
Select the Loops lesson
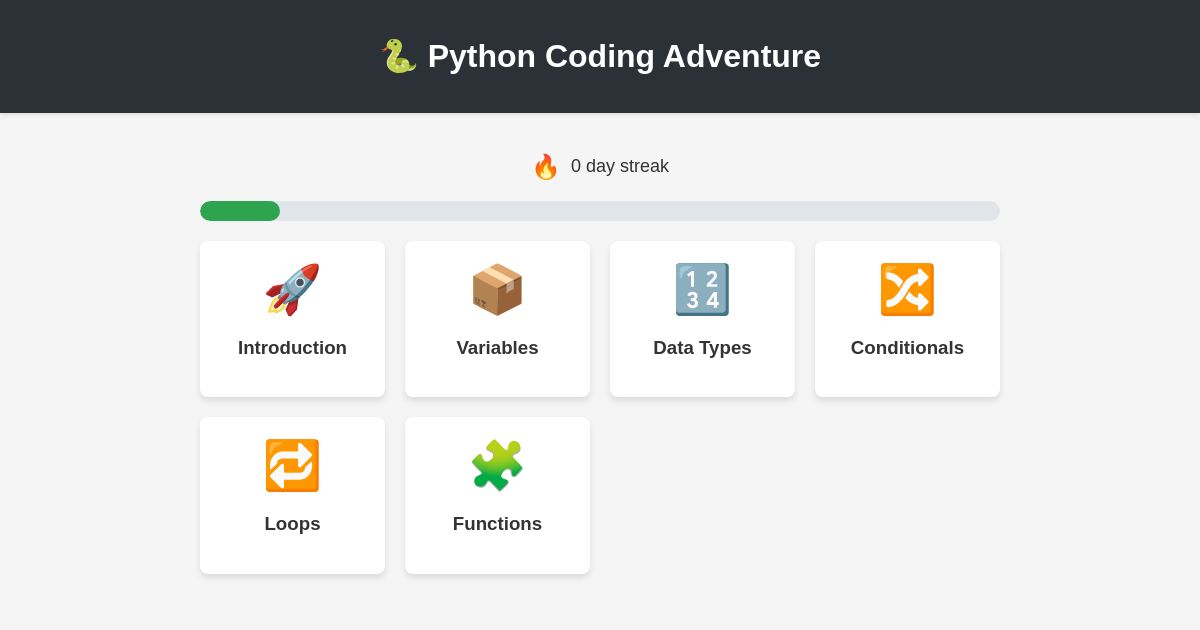(x=292, y=494)
